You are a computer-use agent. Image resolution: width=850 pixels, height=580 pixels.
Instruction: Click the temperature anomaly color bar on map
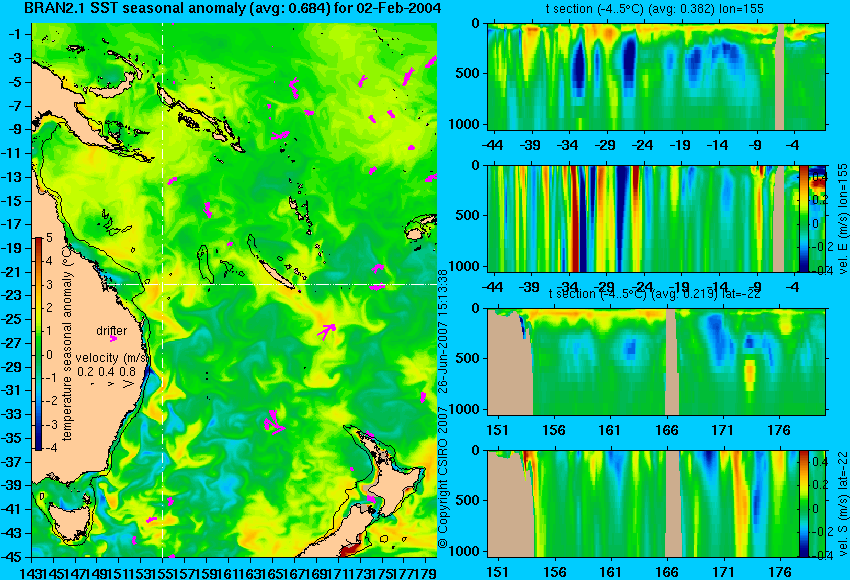coord(39,344)
